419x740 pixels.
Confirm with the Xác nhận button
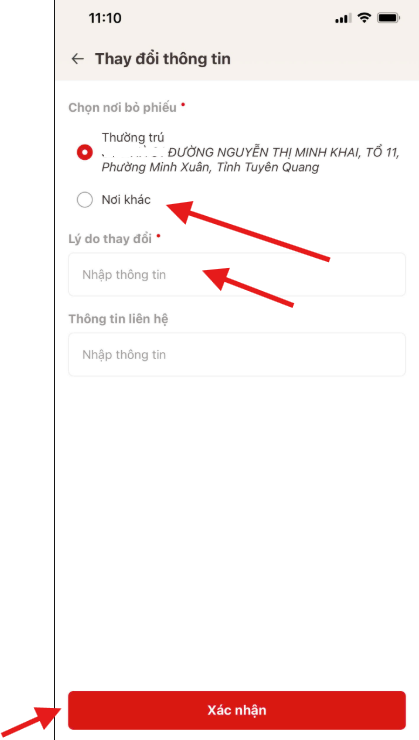(237, 710)
